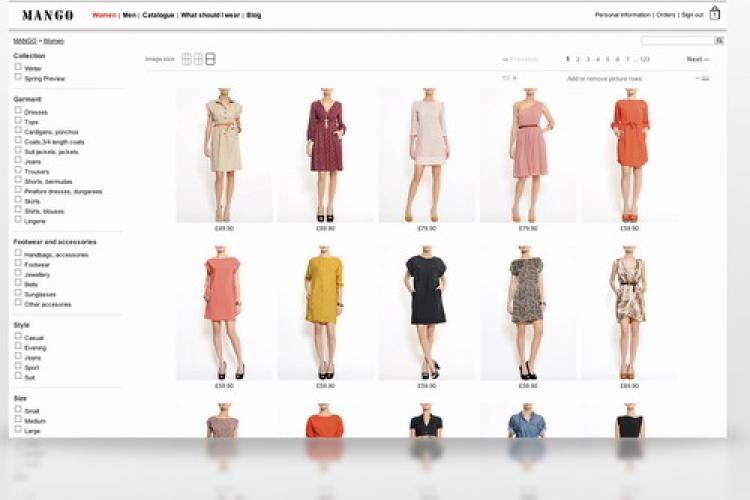Select the Large size checkbox
The height and width of the screenshot is (500, 750).
(x=18, y=430)
